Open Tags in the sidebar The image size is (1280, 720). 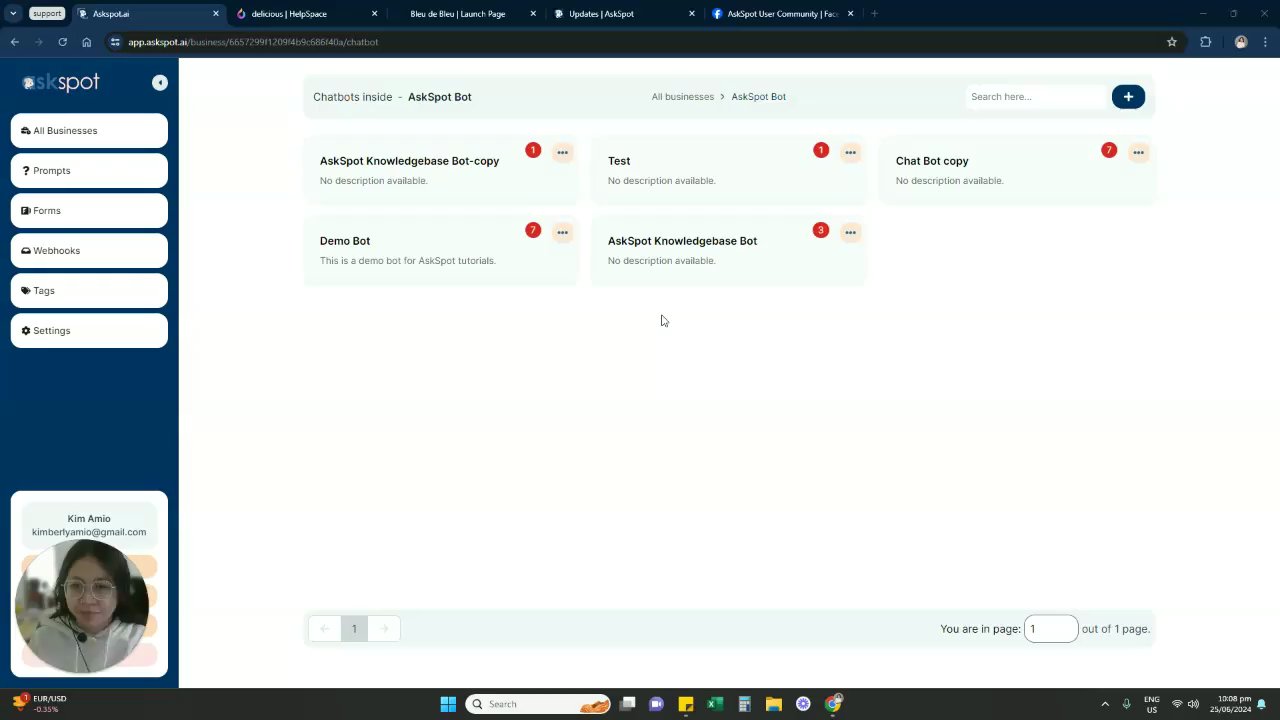coord(89,291)
